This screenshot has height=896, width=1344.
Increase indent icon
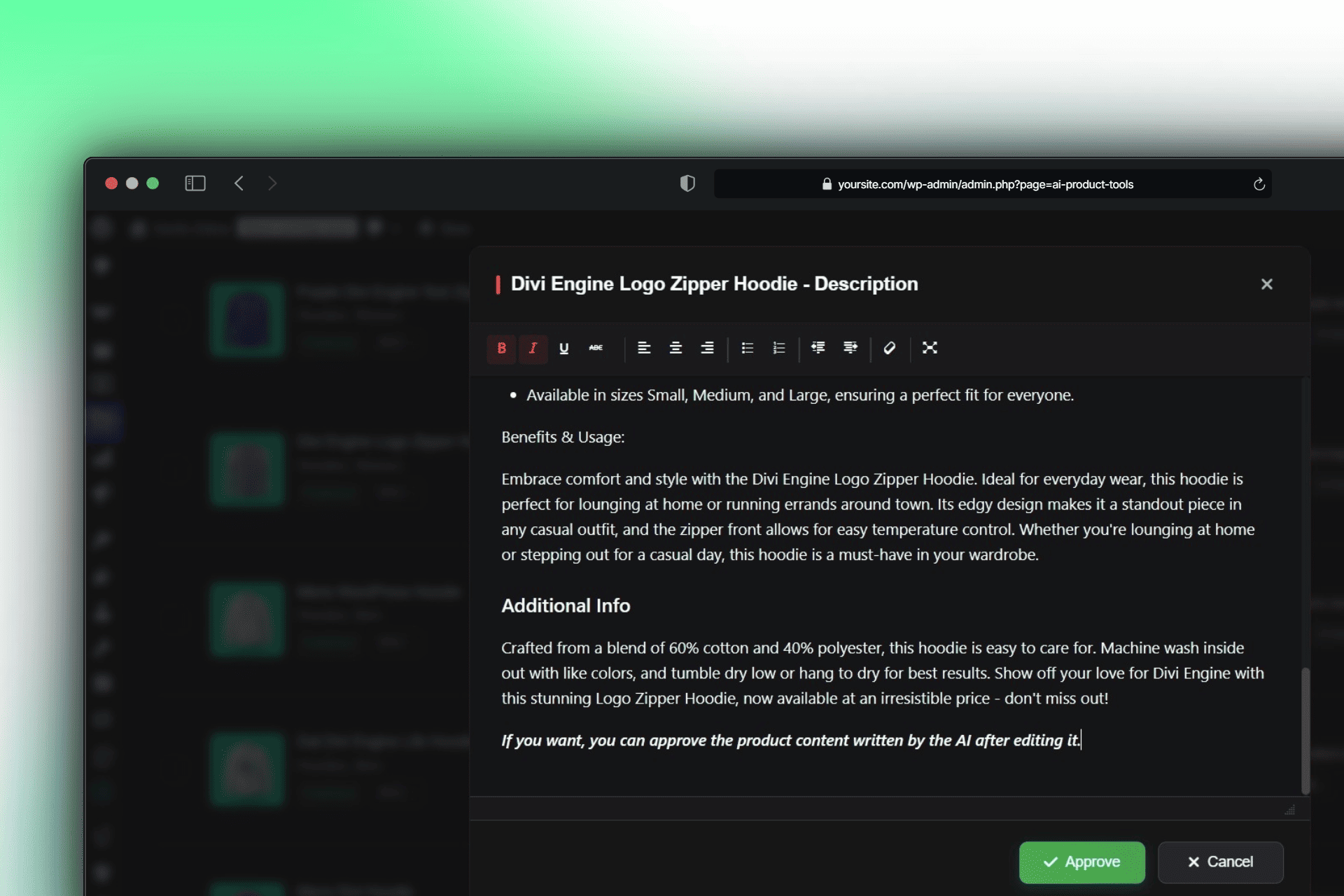850,348
